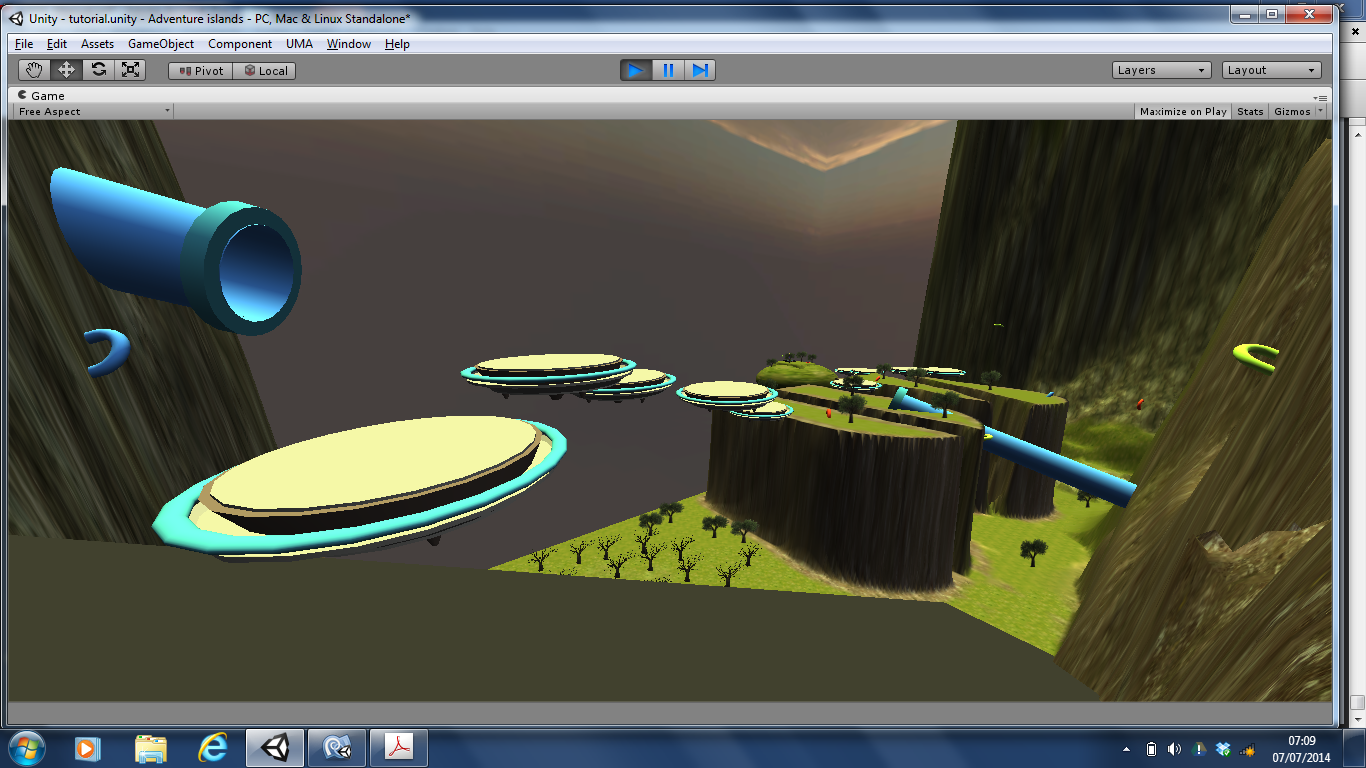Screen dimensions: 1366x768
Task: Open Internet Explorer from the taskbar
Action: [213, 748]
